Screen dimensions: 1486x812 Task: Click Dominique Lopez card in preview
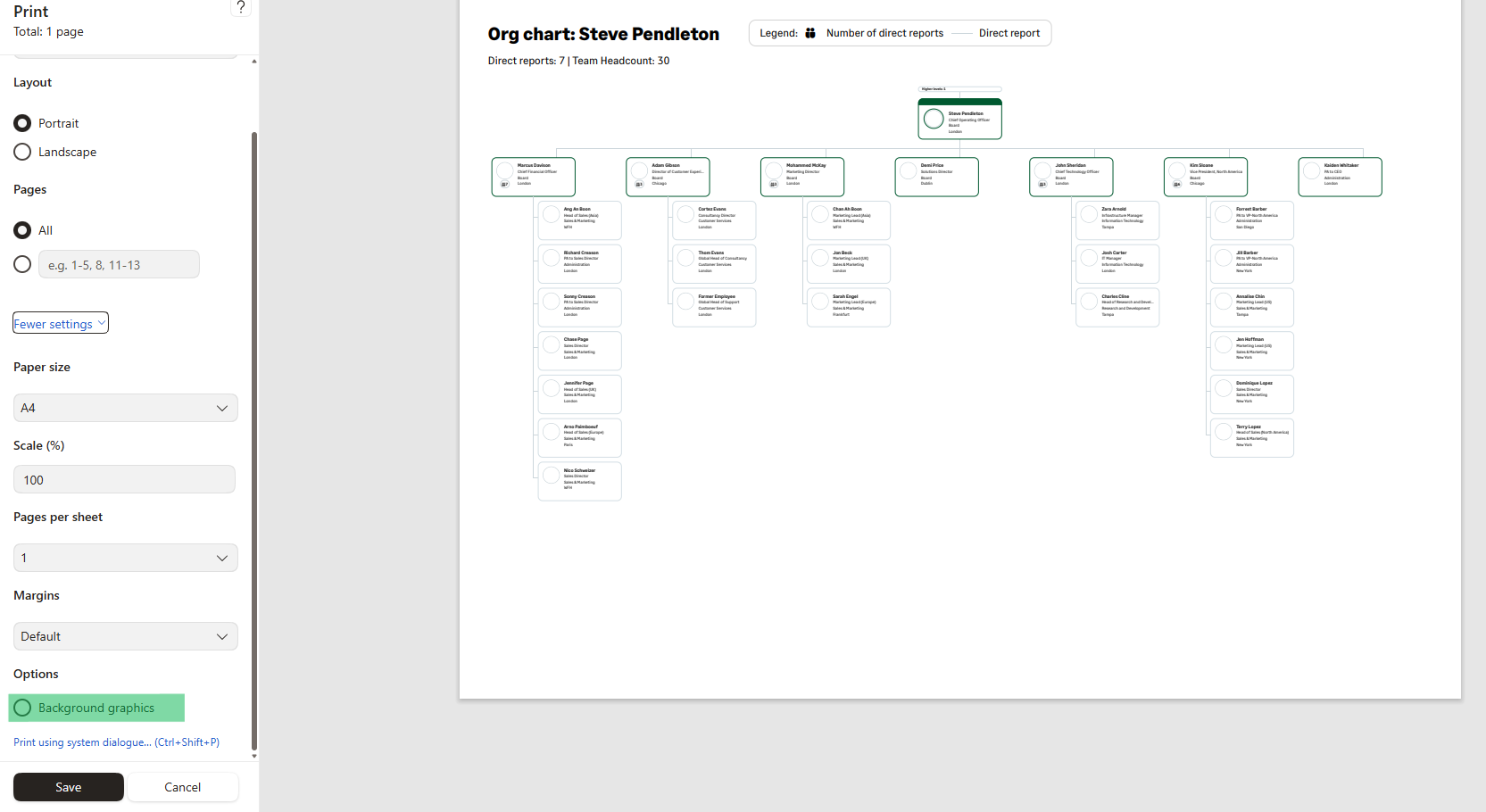coord(1252,394)
